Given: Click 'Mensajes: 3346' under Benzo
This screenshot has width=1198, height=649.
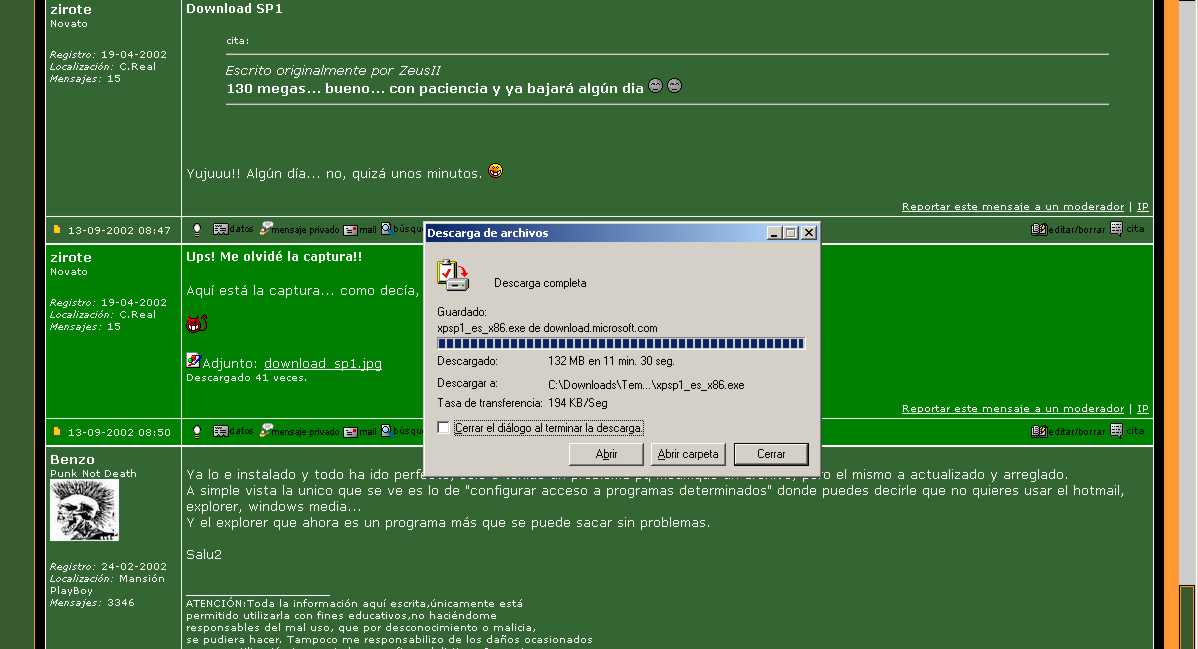Looking at the screenshot, I should [92, 602].
